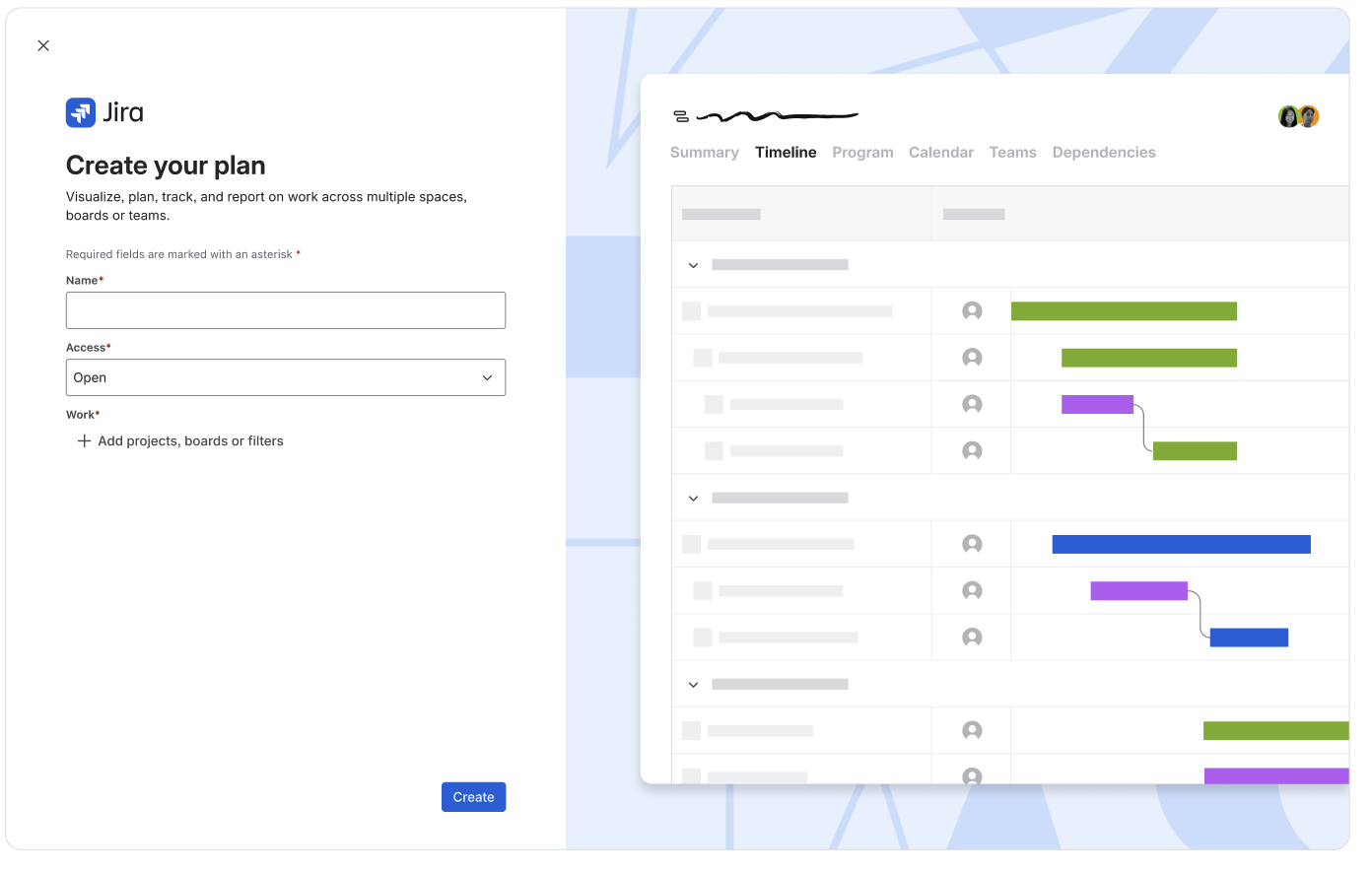The image size is (1372, 873).
Task: Open the Access dropdown set to Open
Action: coord(286,377)
